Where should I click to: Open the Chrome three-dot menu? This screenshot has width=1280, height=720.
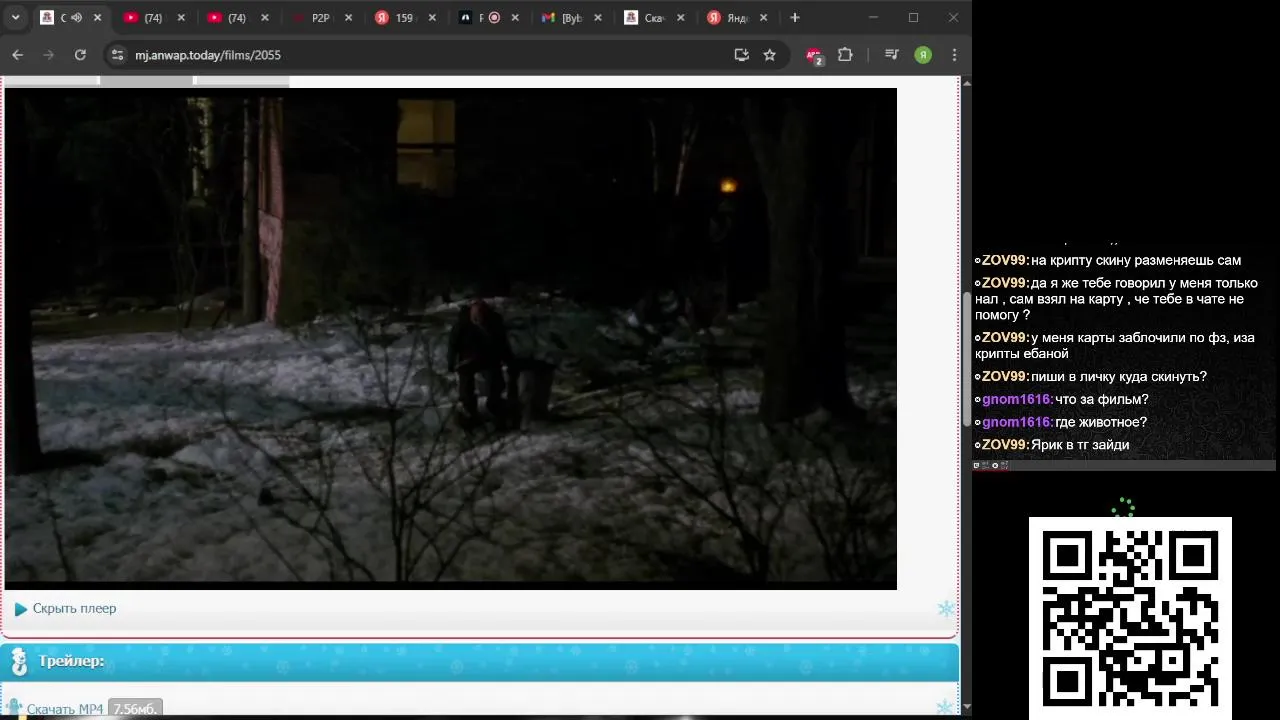click(x=954, y=55)
